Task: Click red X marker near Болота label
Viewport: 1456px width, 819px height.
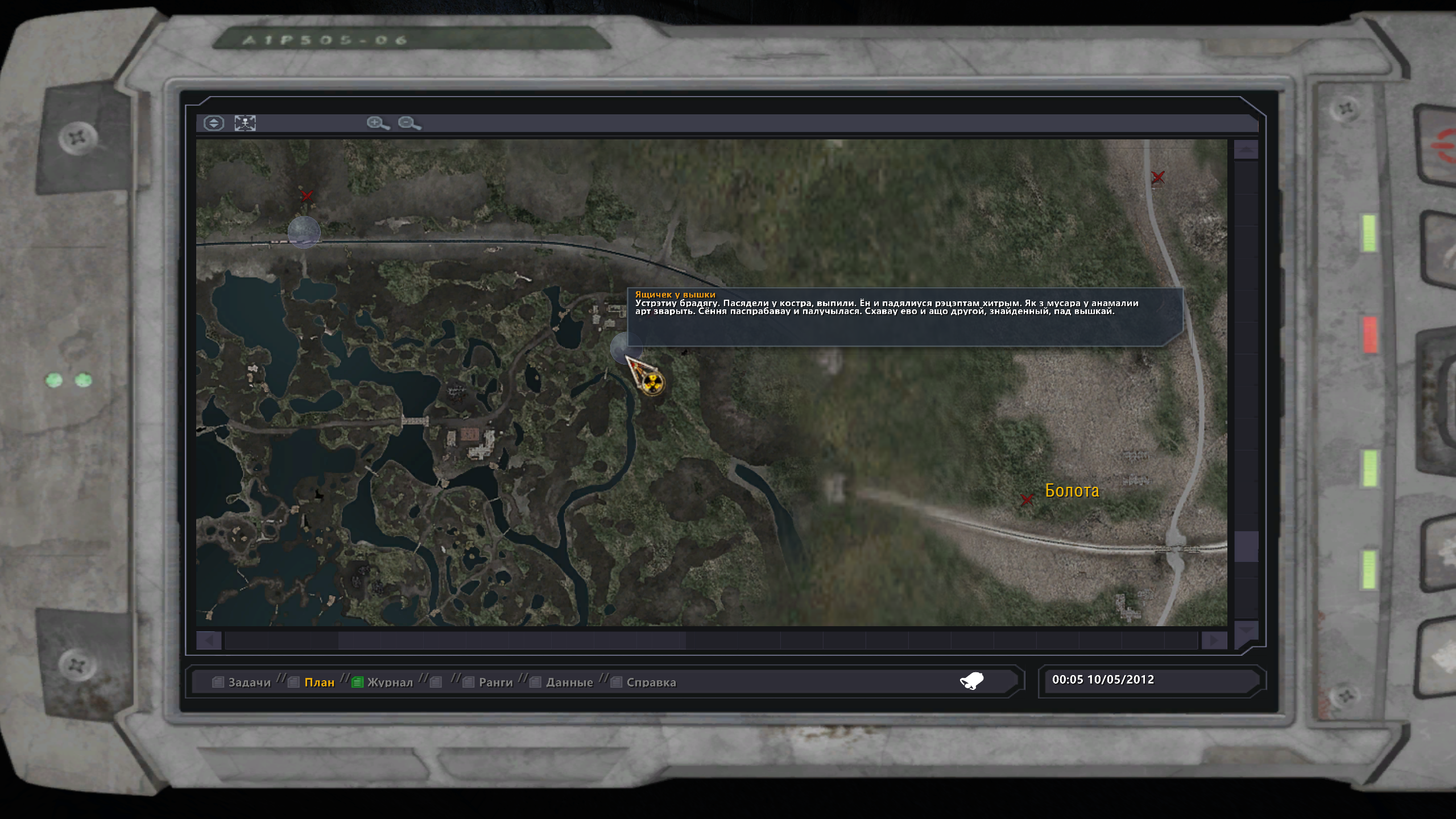Action: [1027, 500]
